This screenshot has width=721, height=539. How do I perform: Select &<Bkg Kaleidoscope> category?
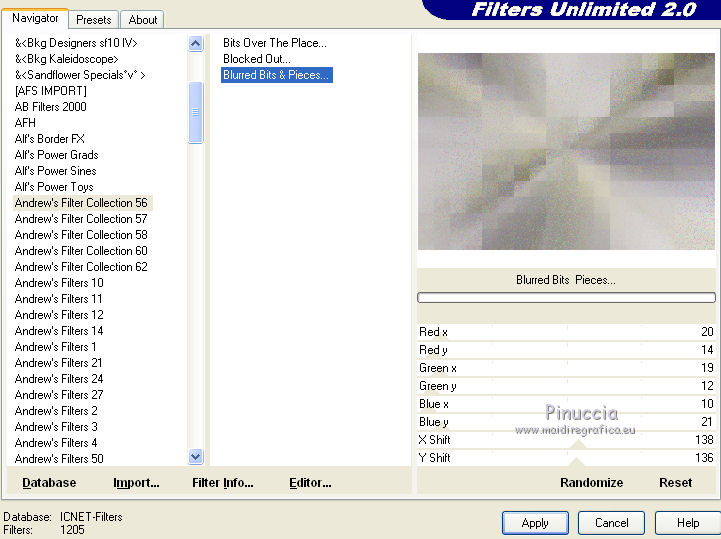pyautogui.click(x=67, y=59)
